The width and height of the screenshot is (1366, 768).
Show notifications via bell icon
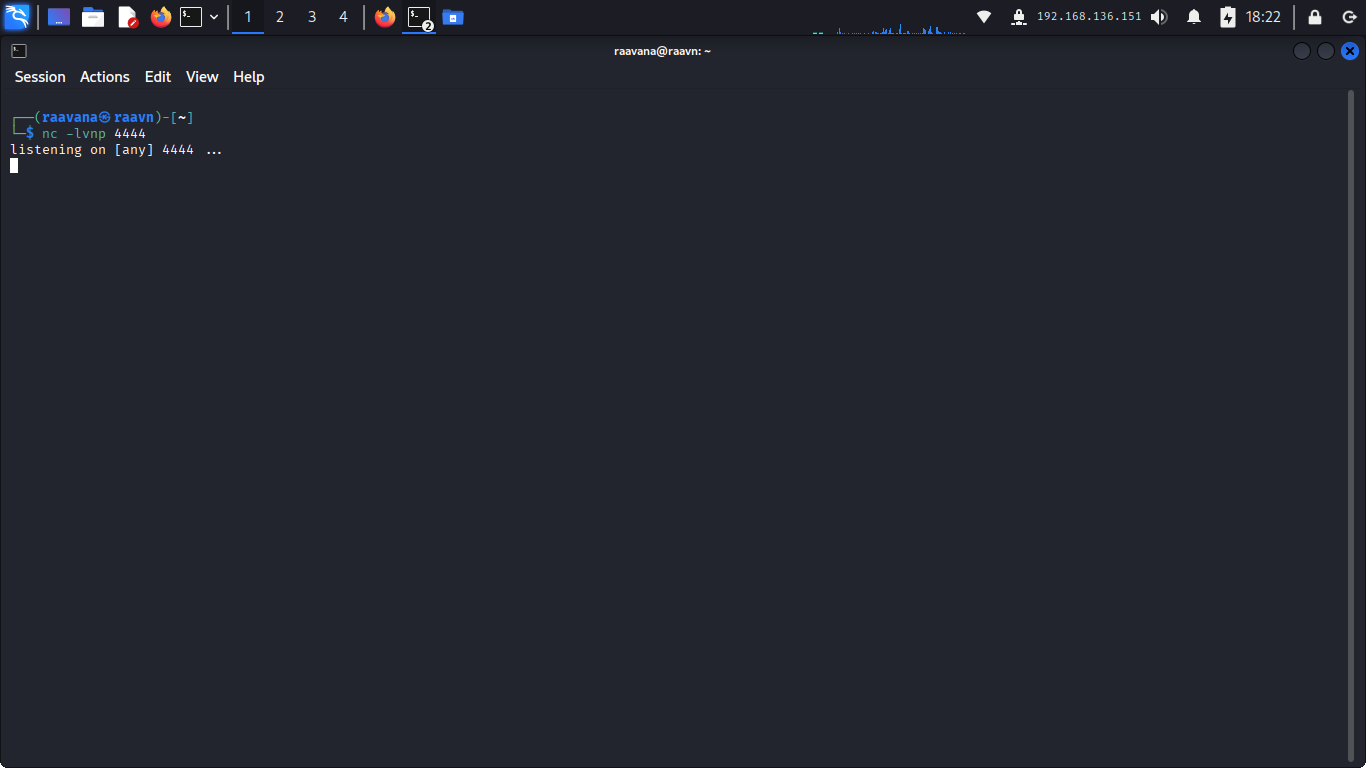1194,17
